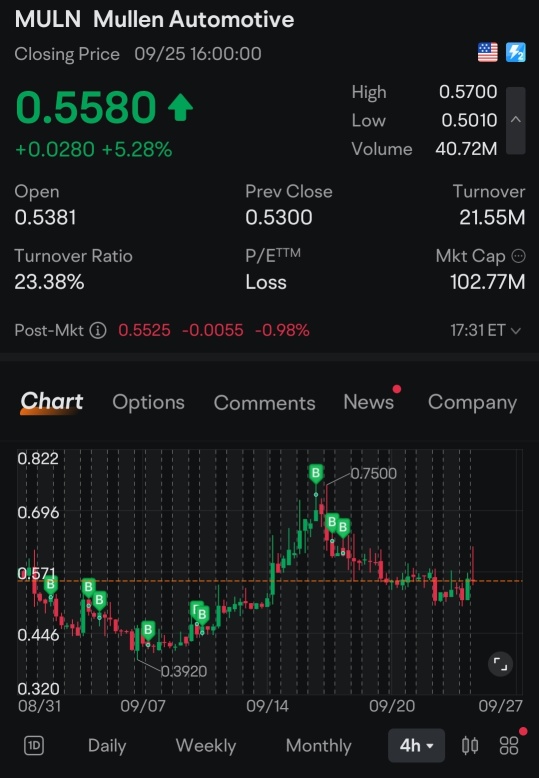Expand chart to fullscreen

[x=500, y=664]
